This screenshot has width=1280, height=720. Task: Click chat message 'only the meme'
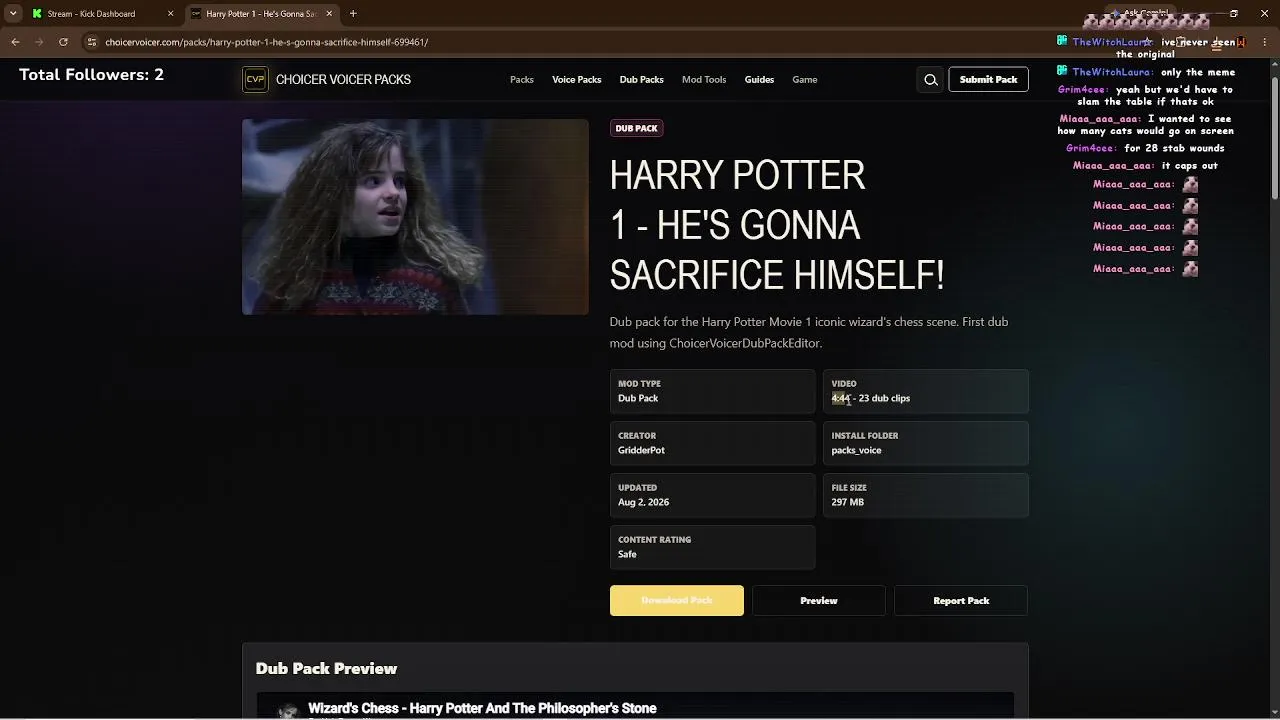[1198, 72]
